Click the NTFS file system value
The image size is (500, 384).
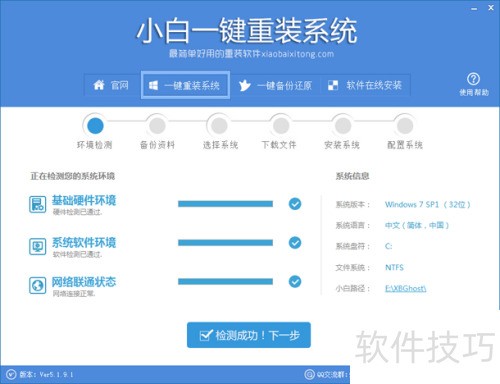coord(394,267)
